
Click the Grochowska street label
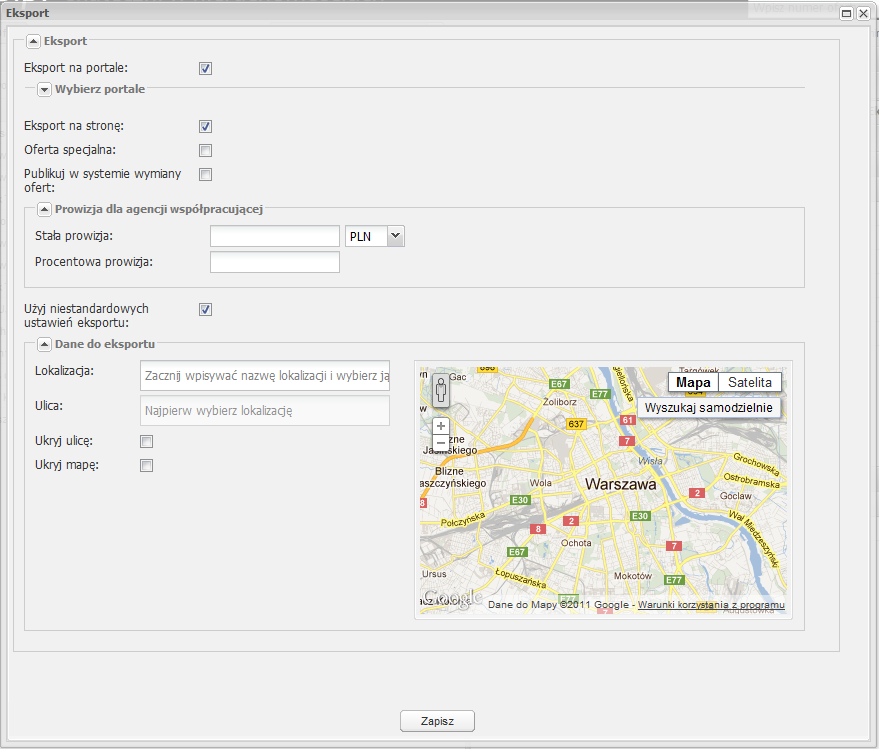(756, 464)
